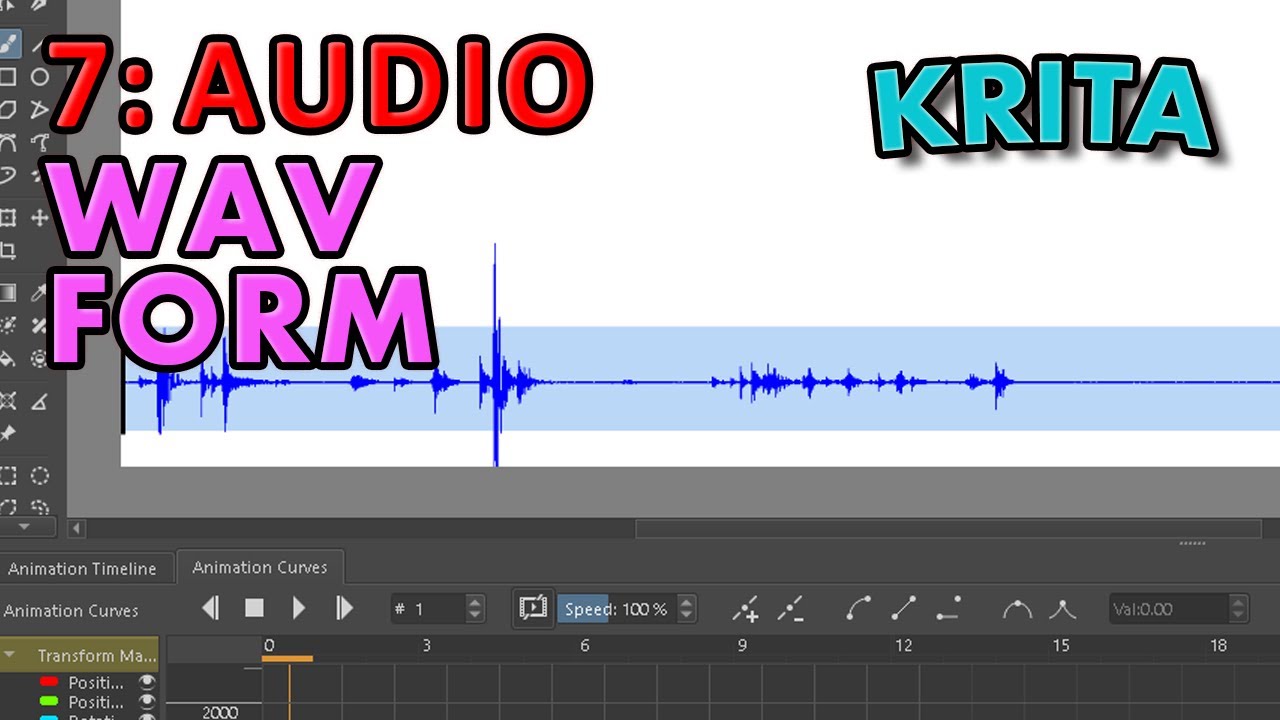Viewport: 1280px width, 720px height.
Task: Toggle the Drop Frames button
Action: click(x=533, y=608)
